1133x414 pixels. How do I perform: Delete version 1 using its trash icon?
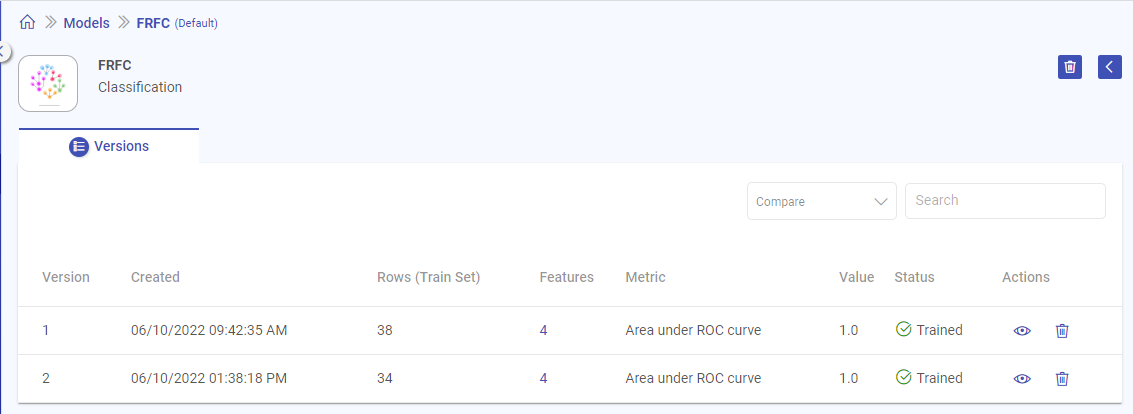click(1062, 331)
